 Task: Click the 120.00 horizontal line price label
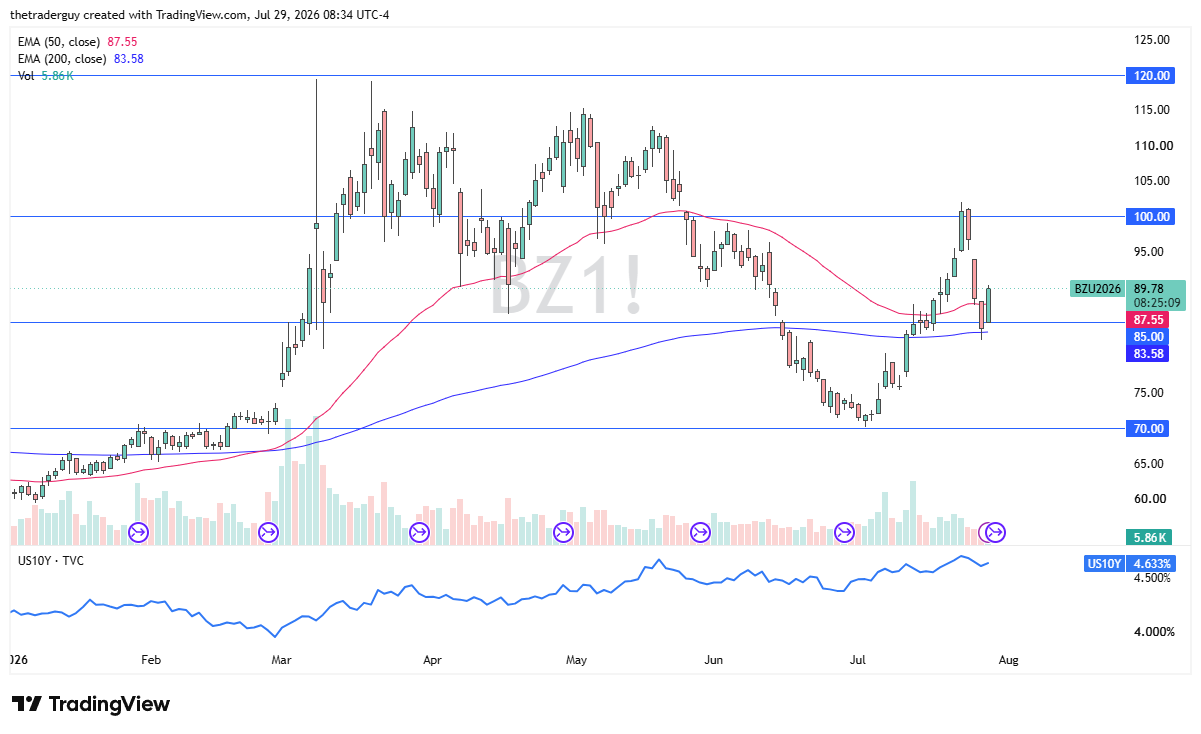click(x=1152, y=76)
